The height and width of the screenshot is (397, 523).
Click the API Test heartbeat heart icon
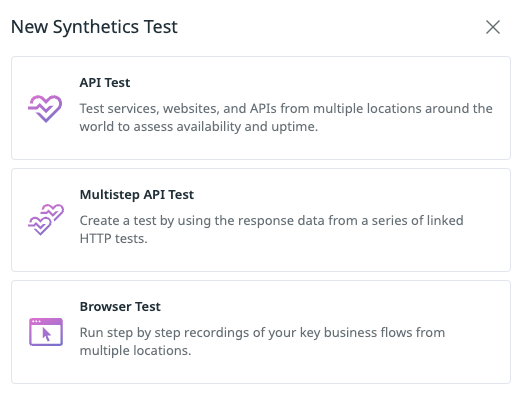[45, 108]
